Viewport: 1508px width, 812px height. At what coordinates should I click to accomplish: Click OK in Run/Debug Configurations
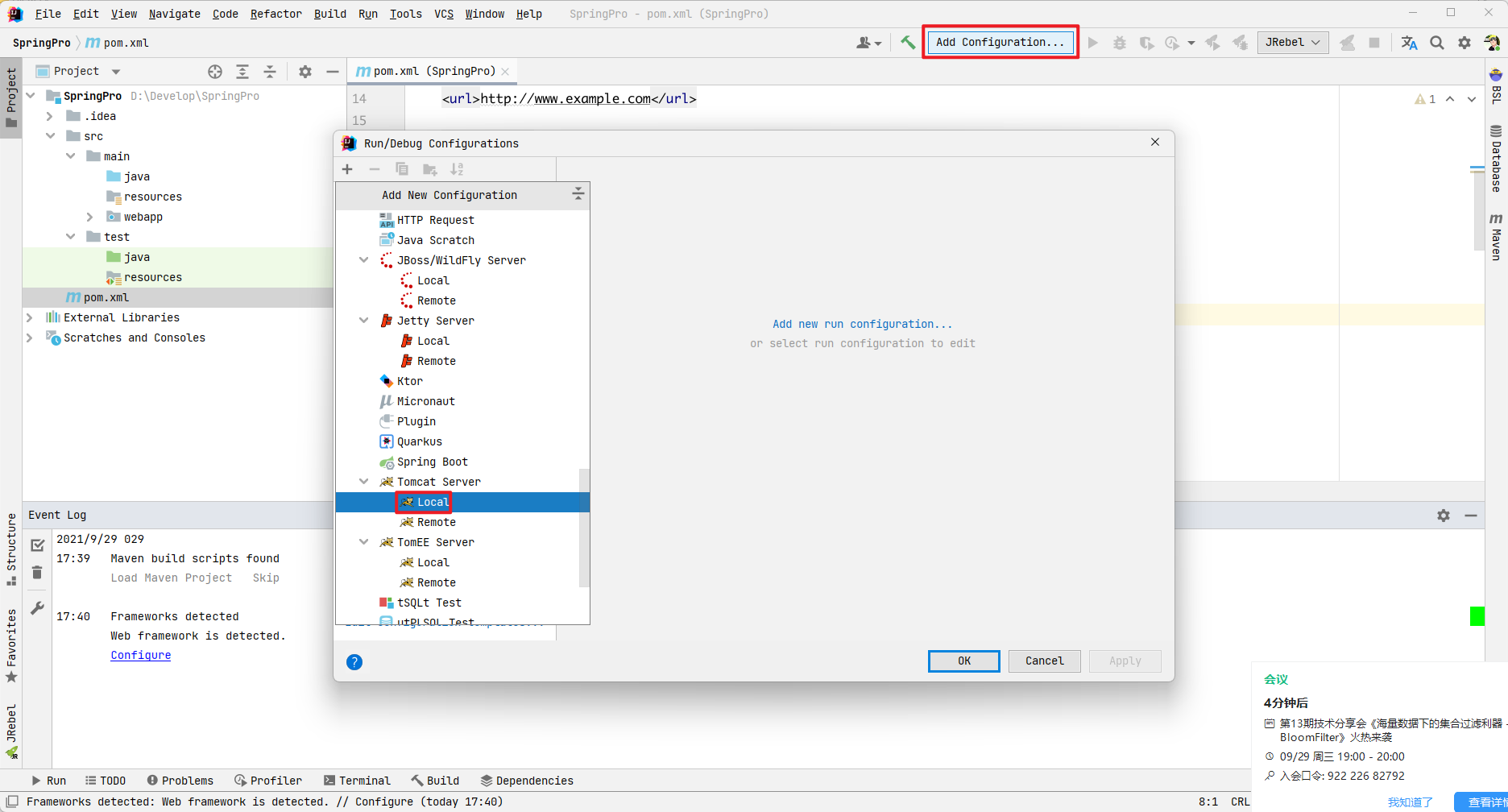click(964, 661)
